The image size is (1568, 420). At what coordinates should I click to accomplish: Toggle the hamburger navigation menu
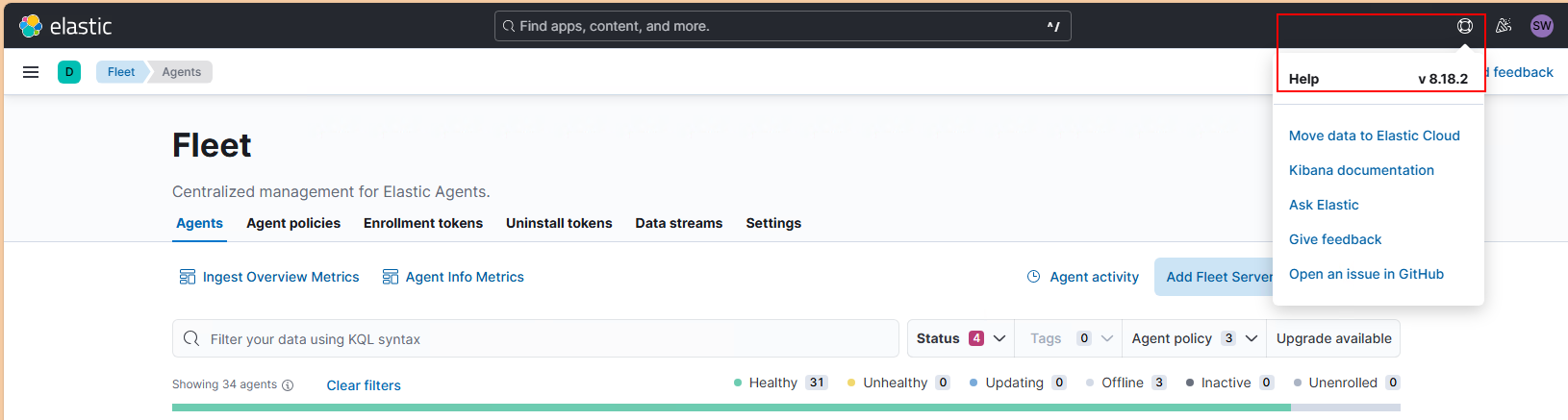31,72
